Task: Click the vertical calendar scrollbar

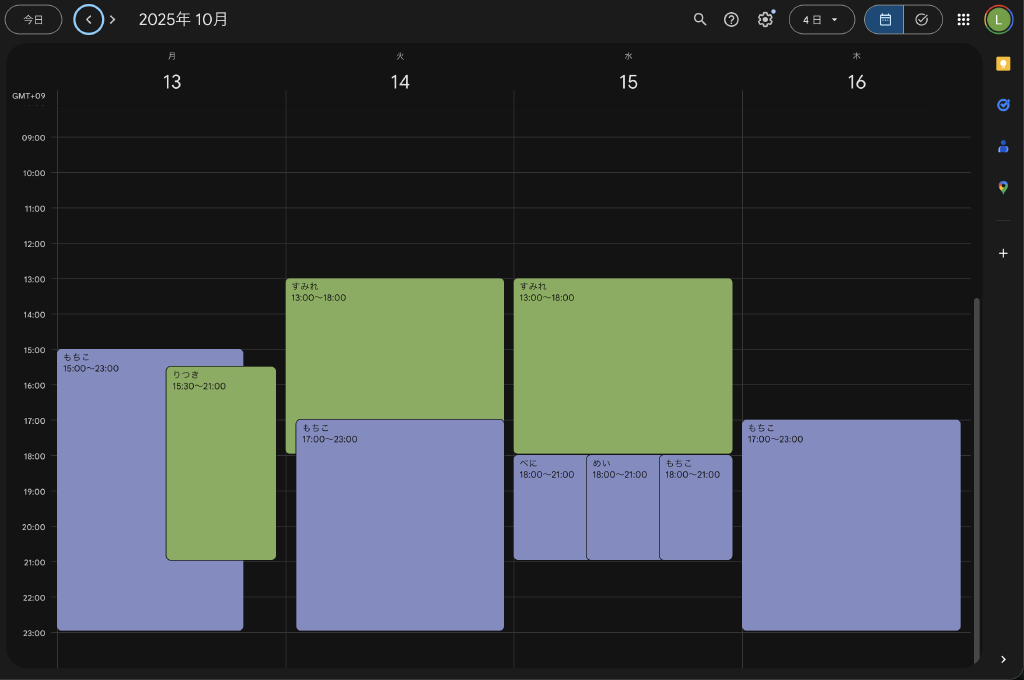Action: pos(976,480)
